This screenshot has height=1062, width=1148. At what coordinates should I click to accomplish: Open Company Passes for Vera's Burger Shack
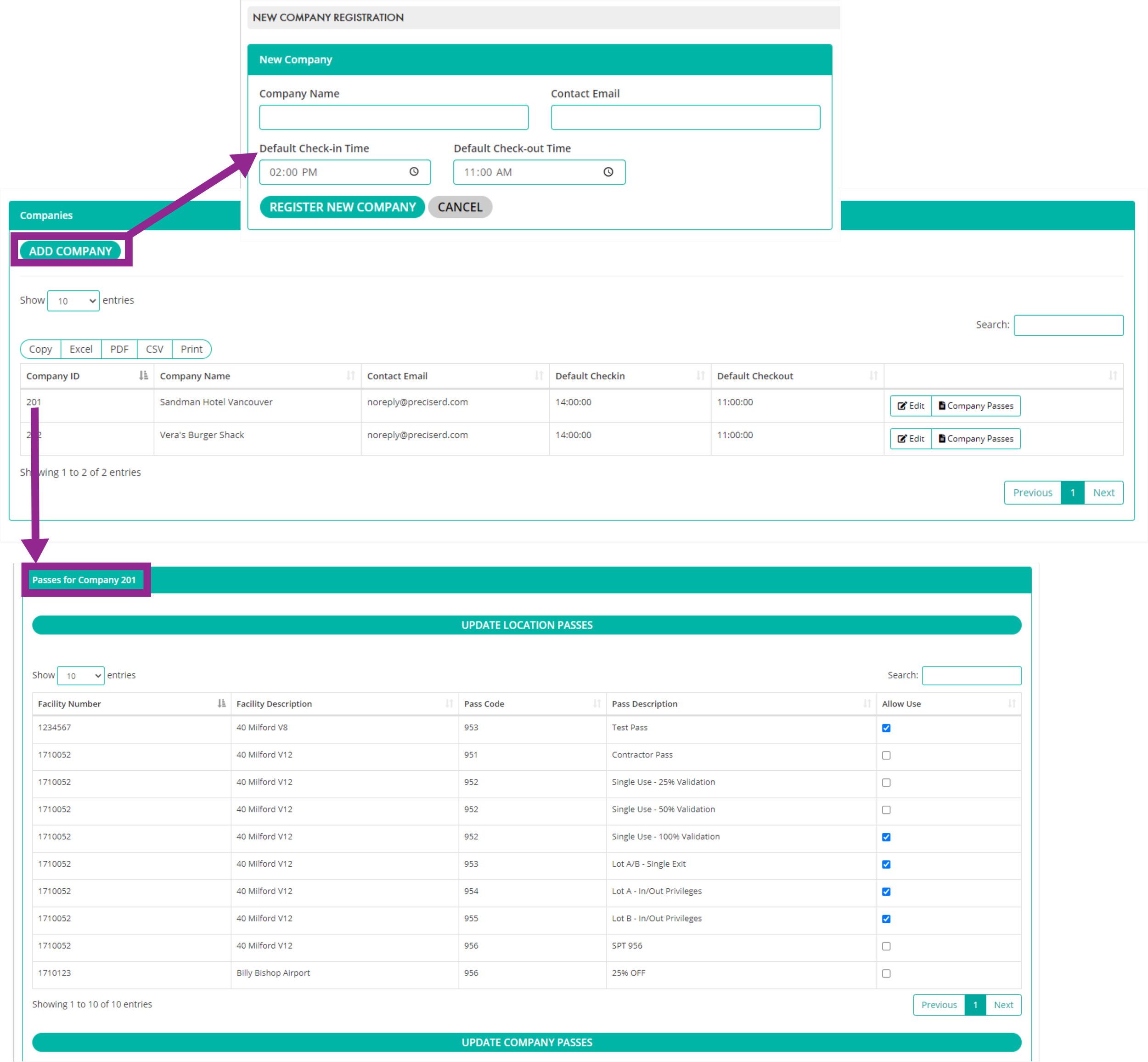point(976,439)
